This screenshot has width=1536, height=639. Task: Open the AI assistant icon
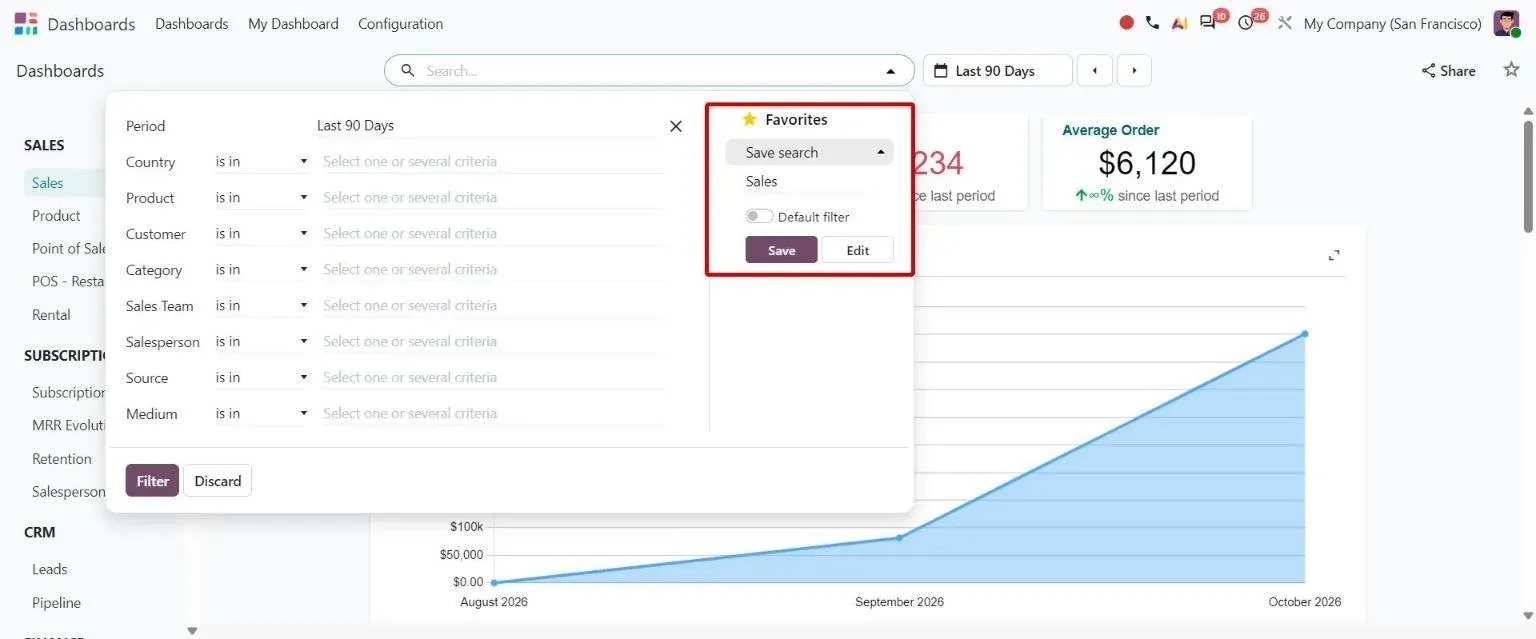(1179, 23)
